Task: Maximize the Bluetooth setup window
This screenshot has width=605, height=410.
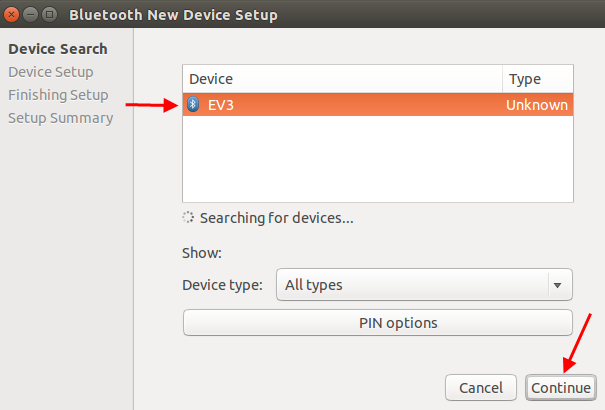Action: click(x=49, y=15)
